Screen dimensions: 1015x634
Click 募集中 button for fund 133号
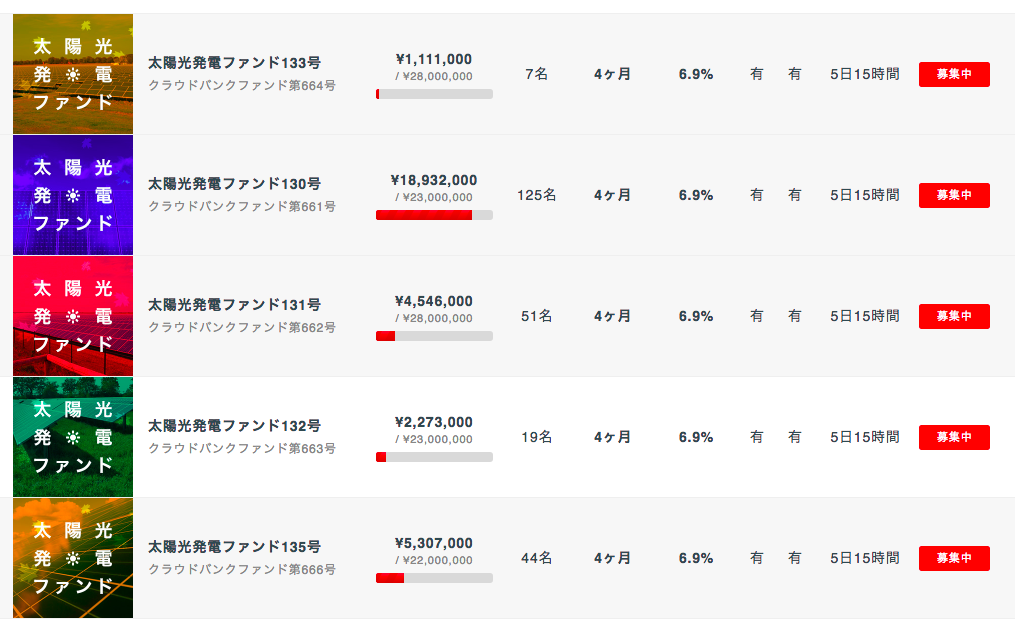954,74
